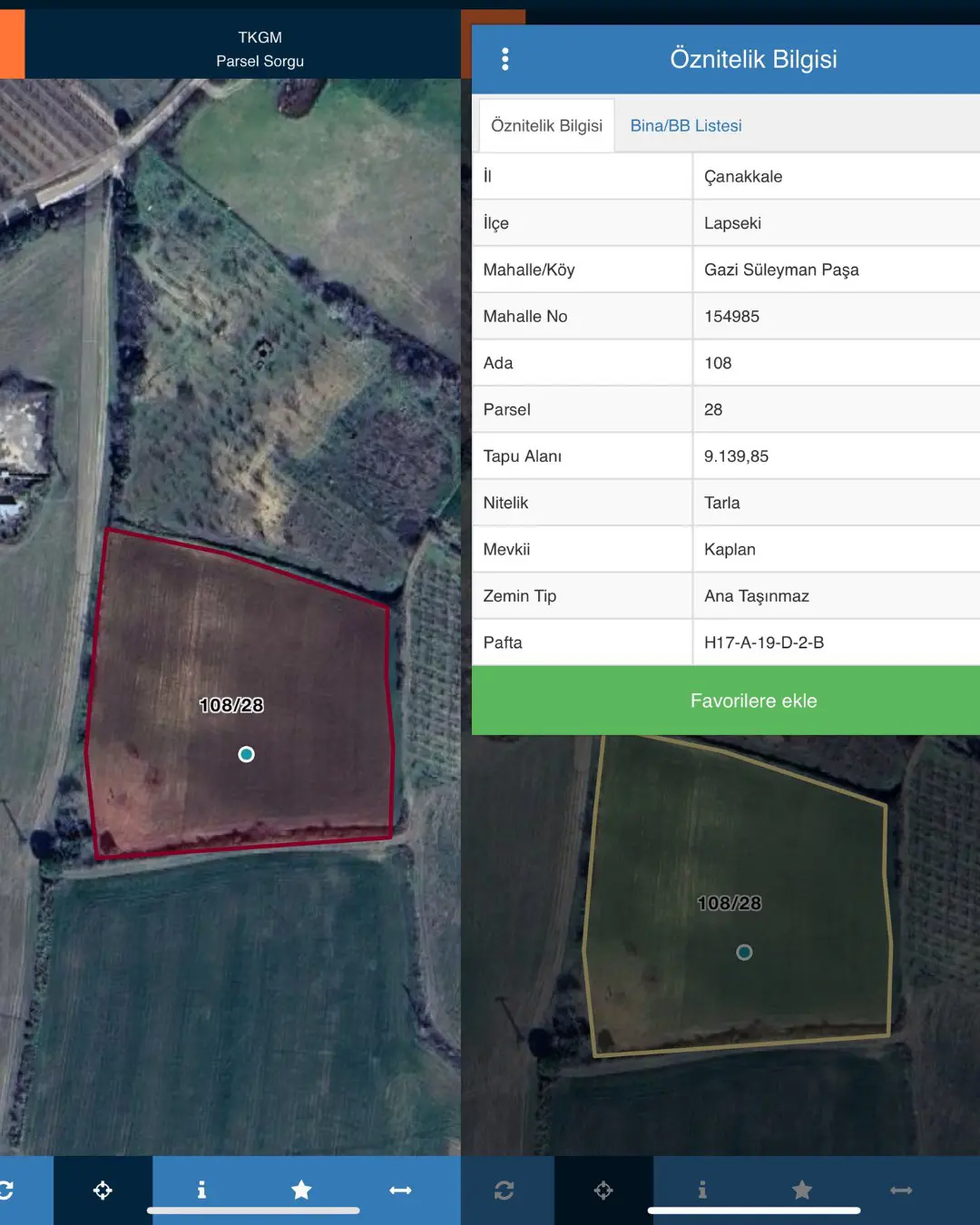Tap the Nitelik row label
The image size is (980, 1225).
[x=505, y=503]
